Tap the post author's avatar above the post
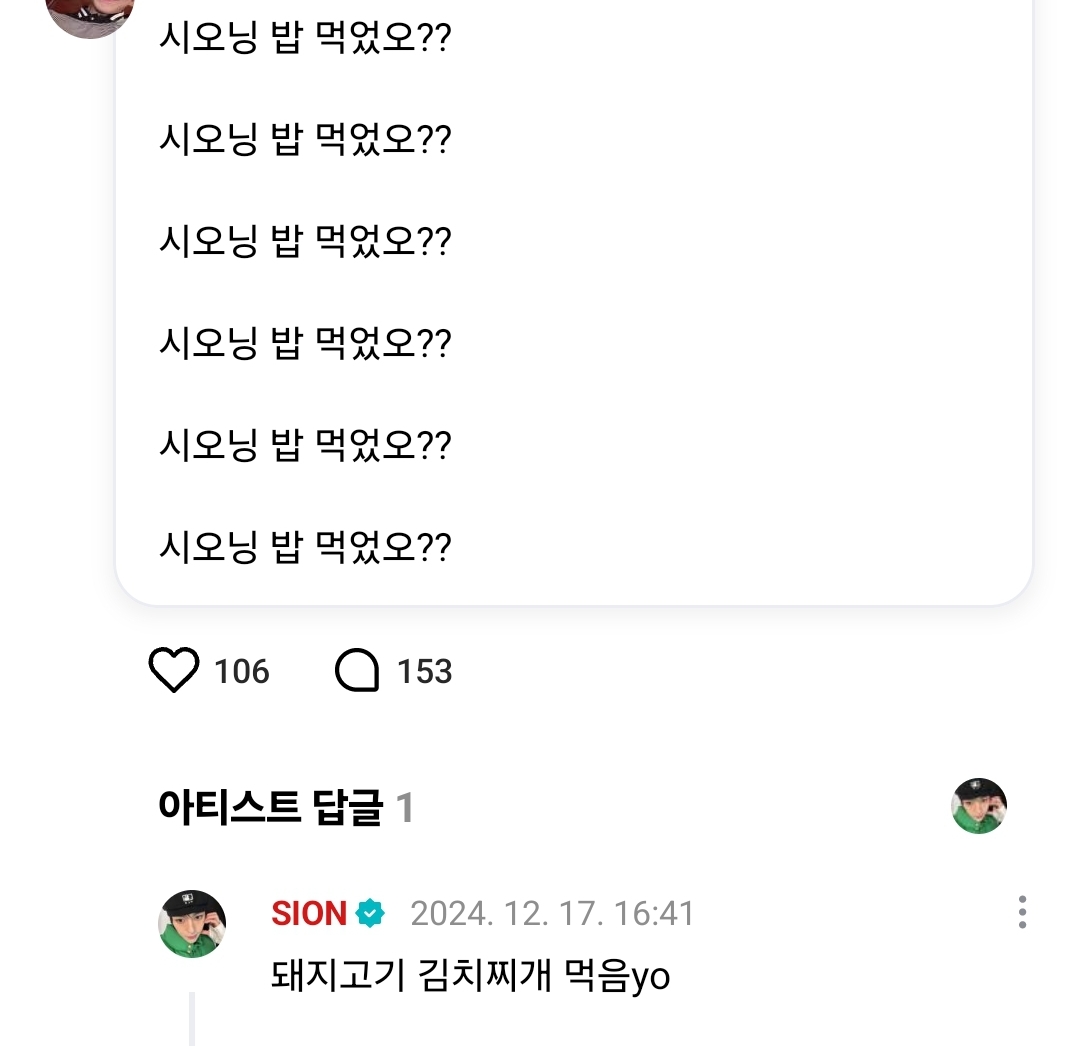This screenshot has height=1046, width=1080. [x=90, y=12]
